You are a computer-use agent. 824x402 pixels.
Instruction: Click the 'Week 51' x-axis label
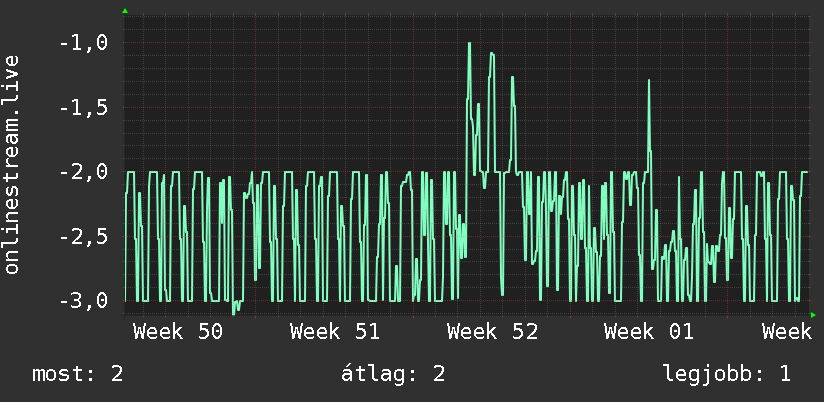click(335, 332)
